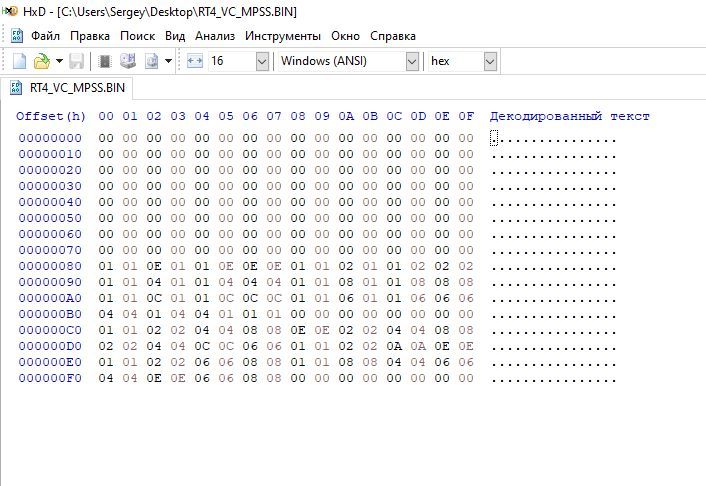Open the Правка menu
The width and height of the screenshot is (706, 486).
(90, 36)
